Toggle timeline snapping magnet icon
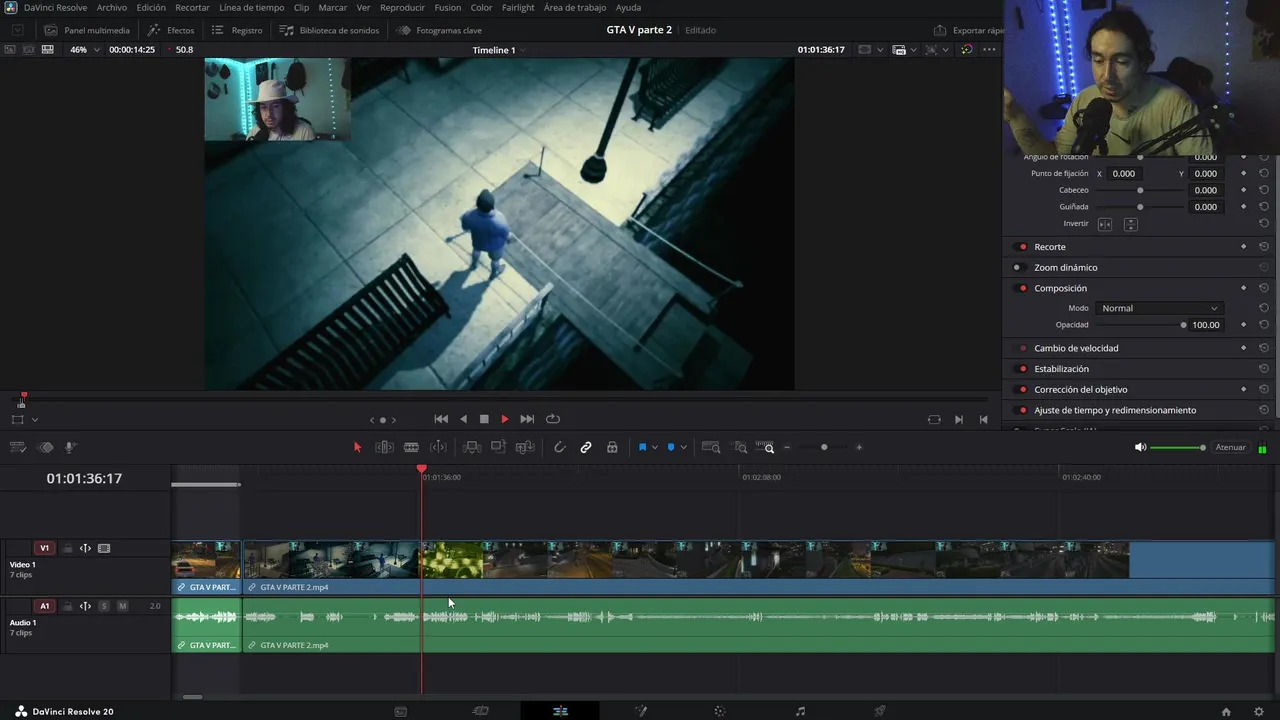The width and height of the screenshot is (1280, 720). (x=559, y=447)
